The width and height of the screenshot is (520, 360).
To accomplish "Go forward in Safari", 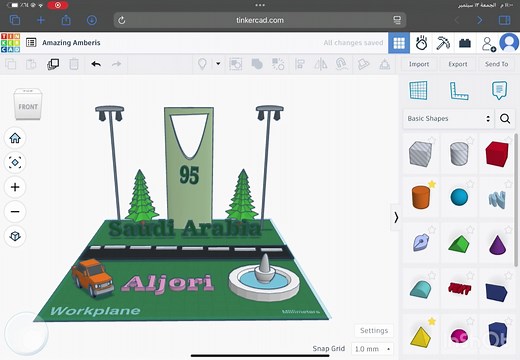I will pos(480,20).
